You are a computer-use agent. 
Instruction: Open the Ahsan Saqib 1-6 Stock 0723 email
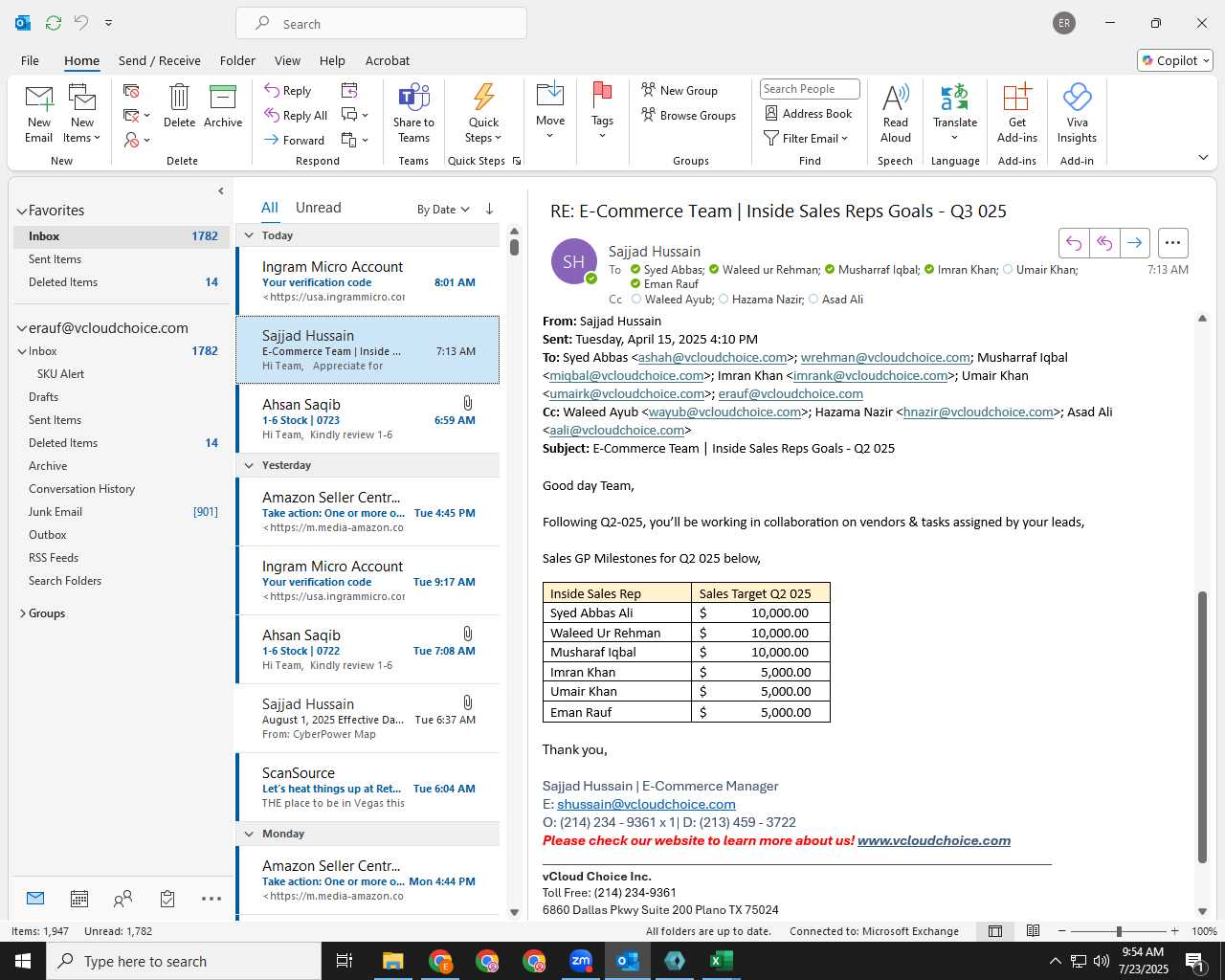pyautogui.click(x=368, y=419)
